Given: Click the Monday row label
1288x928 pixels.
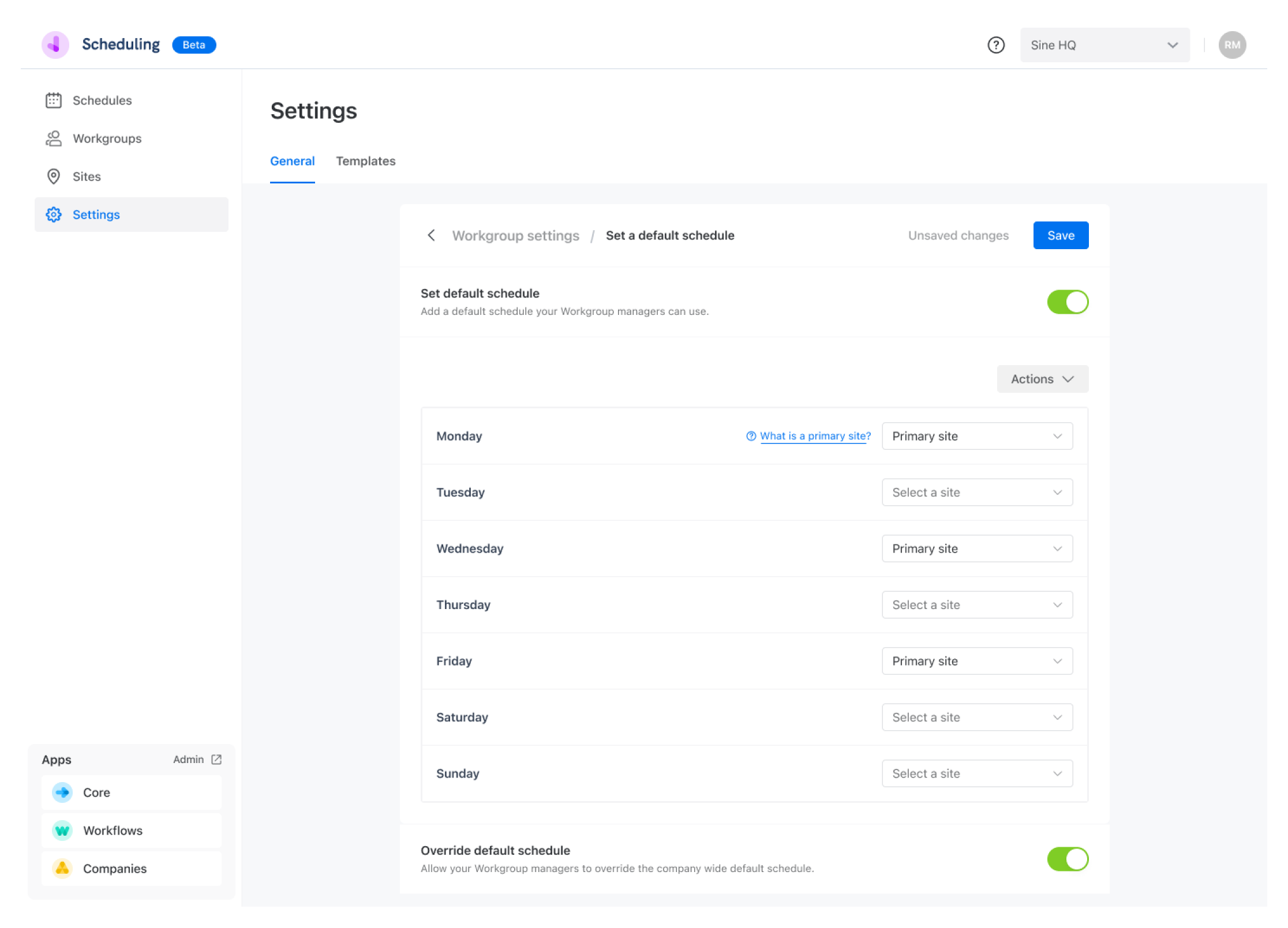Looking at the screenshot, I should pos(459,436).
